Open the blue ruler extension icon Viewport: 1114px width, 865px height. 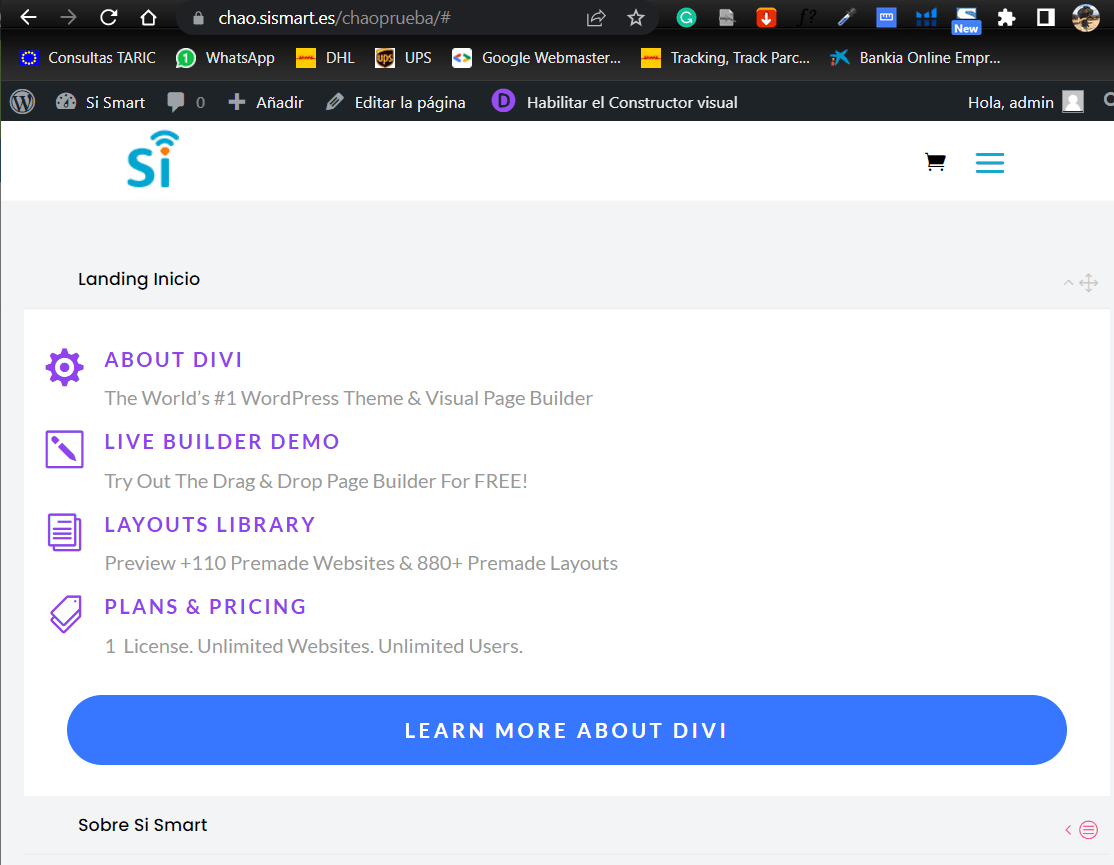[886, 18]
